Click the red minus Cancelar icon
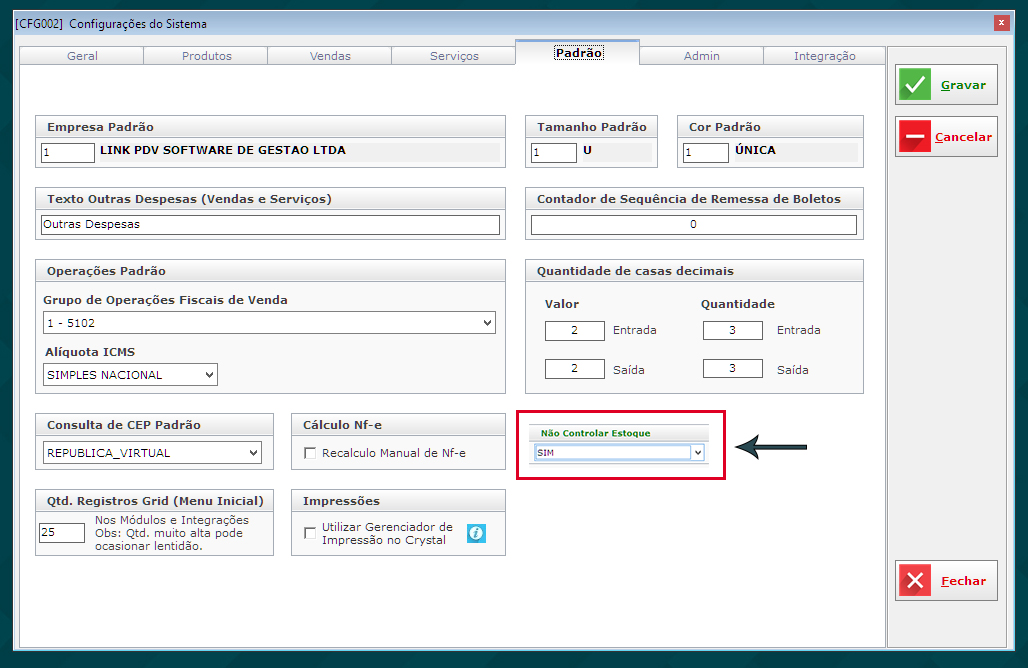This screenshot has width=1028, height=668. [x=915, y=137]
